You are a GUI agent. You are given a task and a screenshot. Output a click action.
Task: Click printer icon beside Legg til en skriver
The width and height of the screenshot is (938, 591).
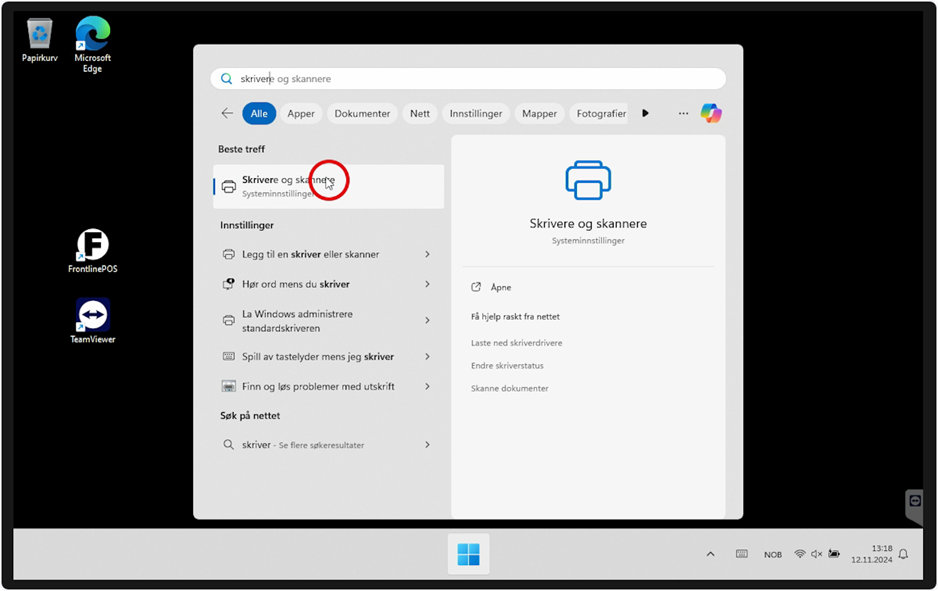(229, 254)
